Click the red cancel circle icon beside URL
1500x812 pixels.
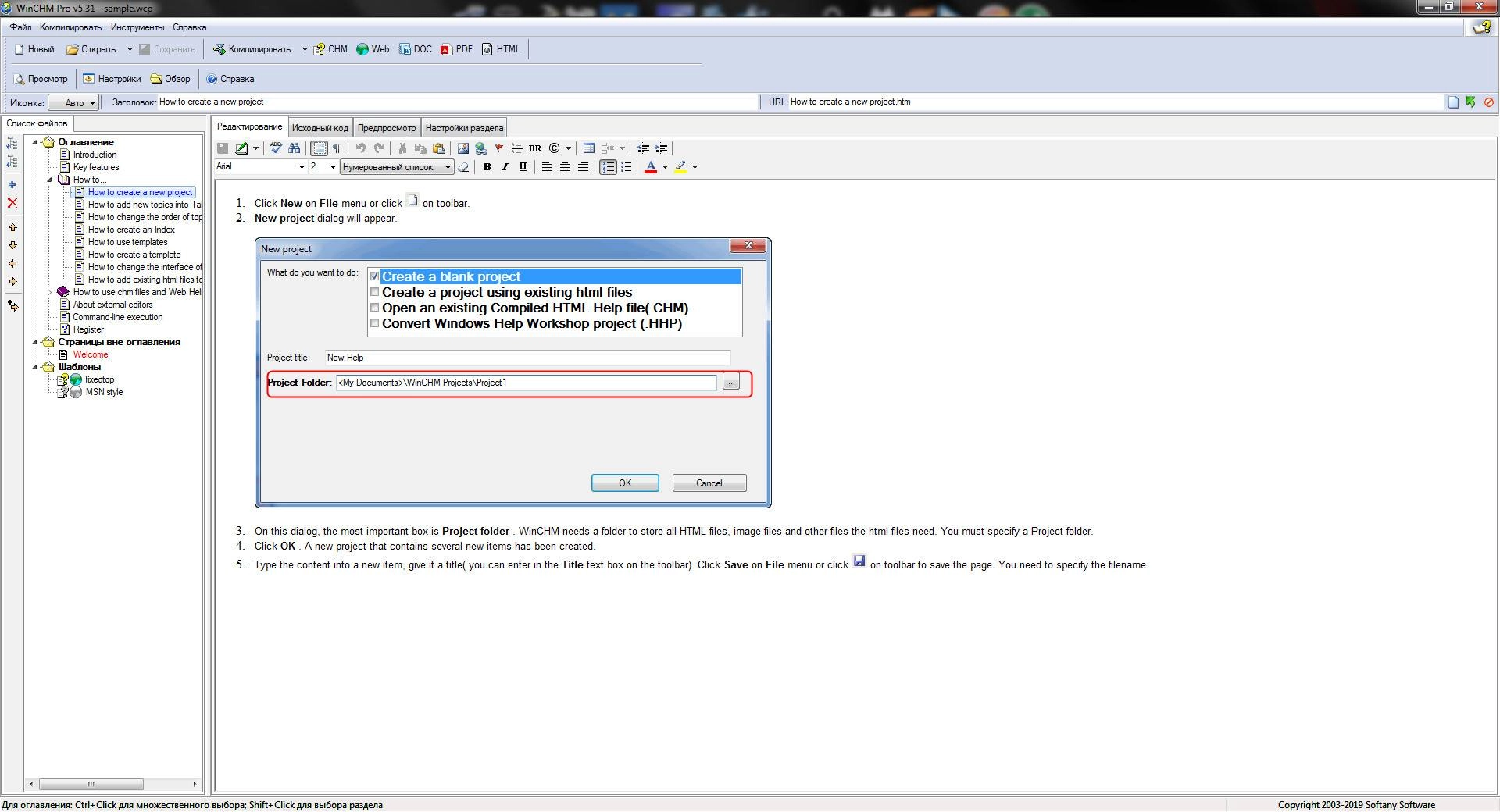[x=1489, y=101]
